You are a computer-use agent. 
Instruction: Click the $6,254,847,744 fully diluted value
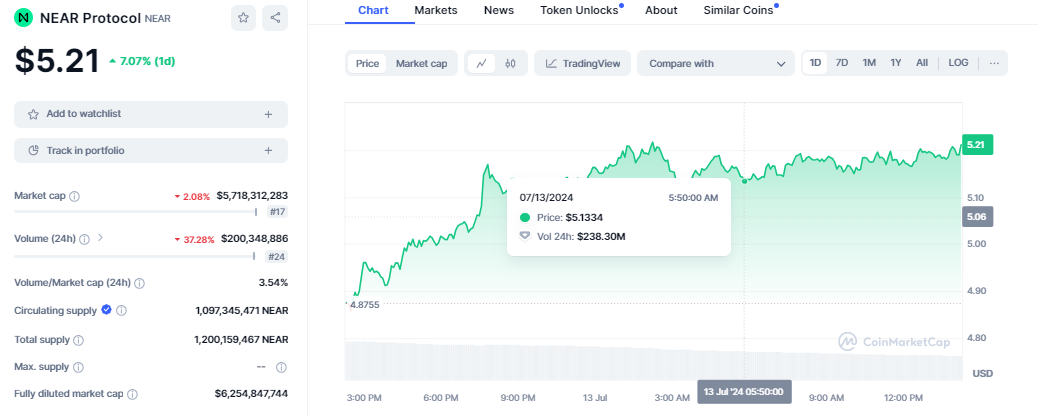tap(251, 393)
